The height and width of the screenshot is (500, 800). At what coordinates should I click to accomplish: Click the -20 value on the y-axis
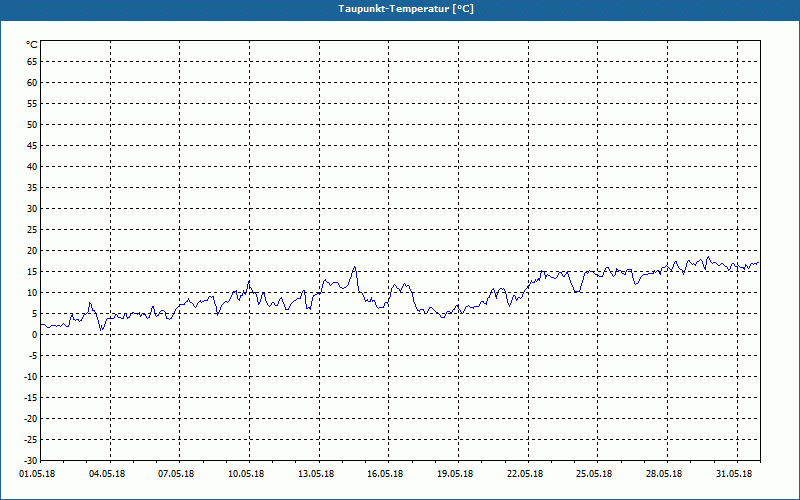tap(31, 418)
